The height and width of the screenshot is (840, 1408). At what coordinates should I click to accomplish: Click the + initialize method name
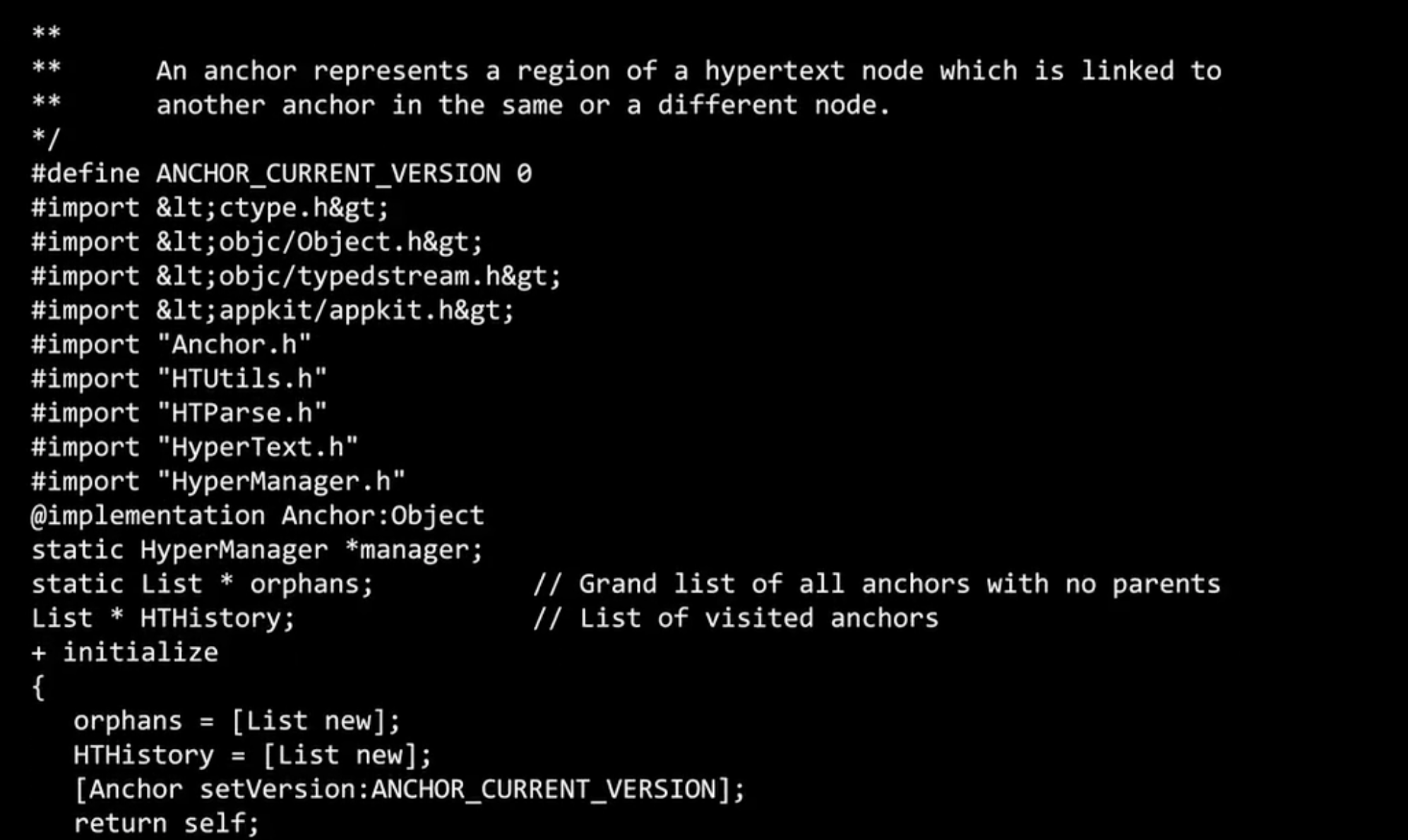pos(125,653)
